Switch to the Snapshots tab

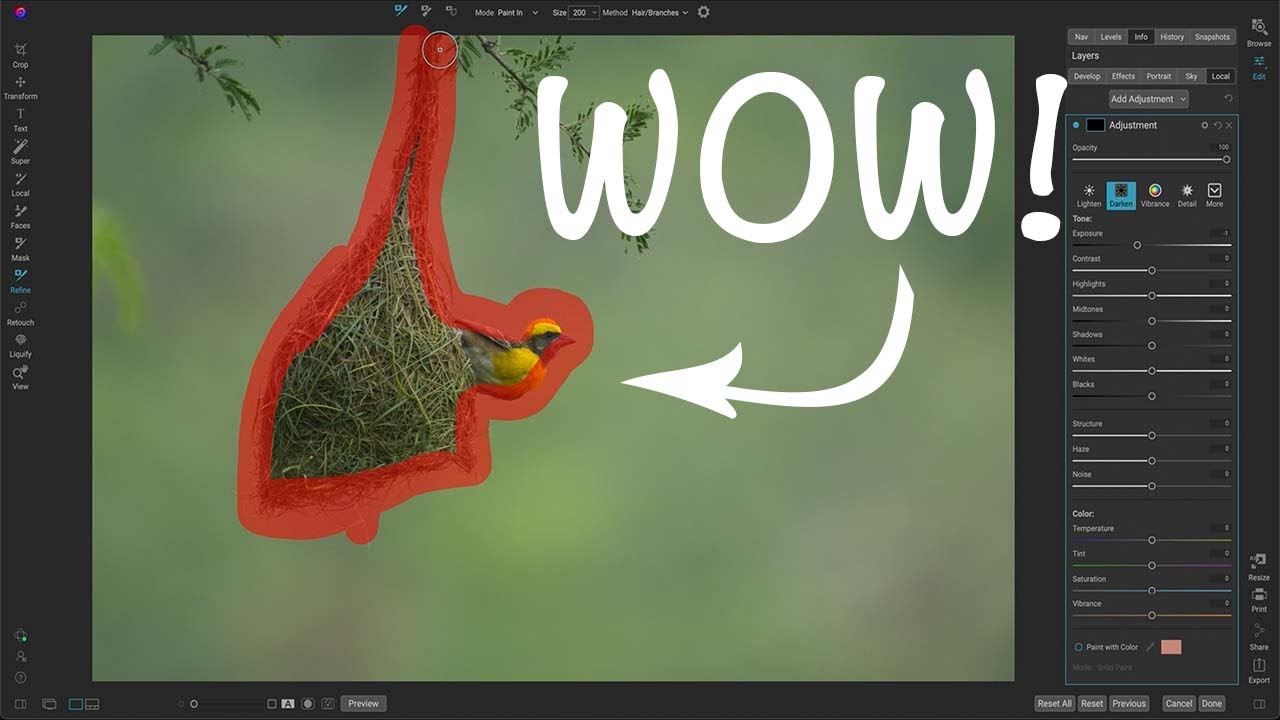(x=1212, y=37)
